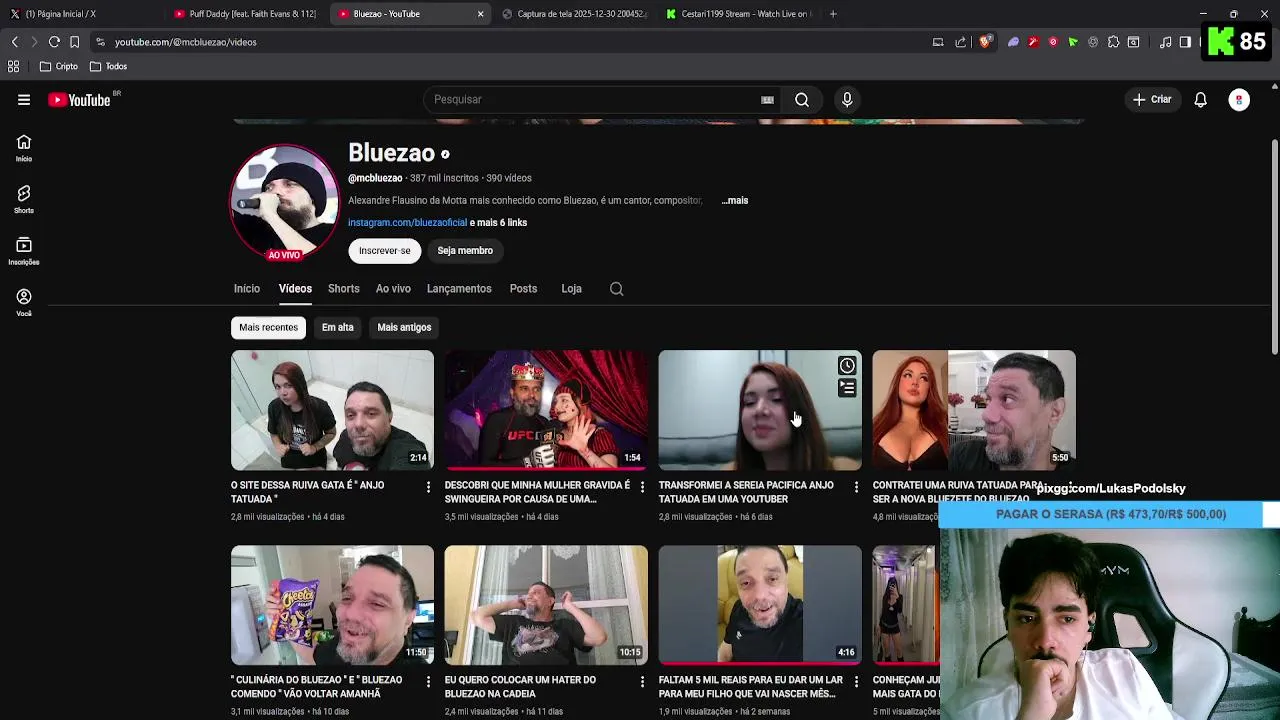Switch to the Puff Daddy browser tab
Viewport: 1280px width, 720px height.
(x=246, y=14)
